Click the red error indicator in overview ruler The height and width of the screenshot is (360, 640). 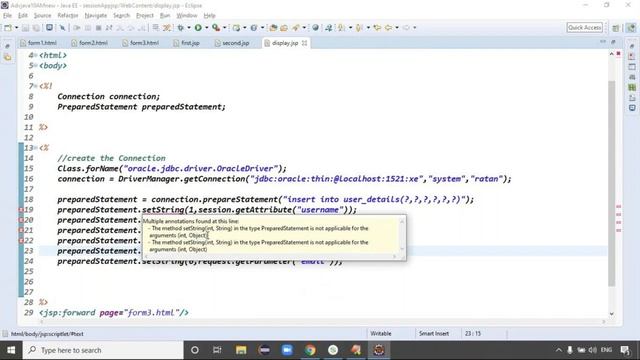click(x=619, y=53)
